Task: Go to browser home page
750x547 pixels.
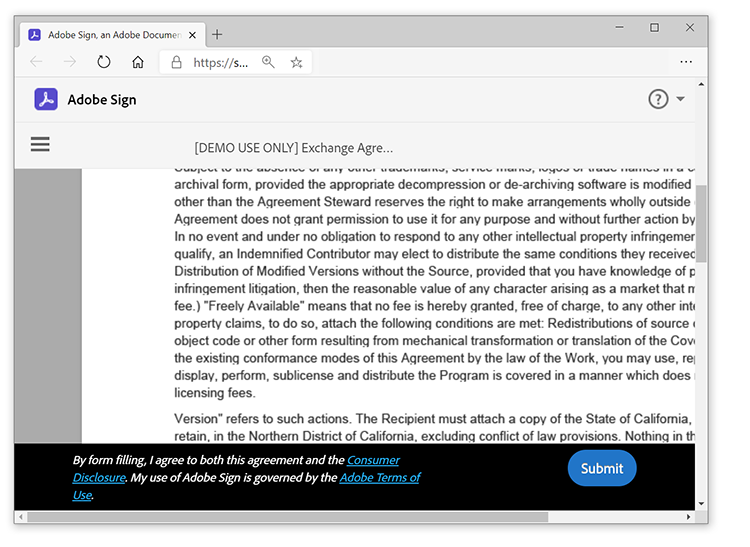Action: [138, 62]
